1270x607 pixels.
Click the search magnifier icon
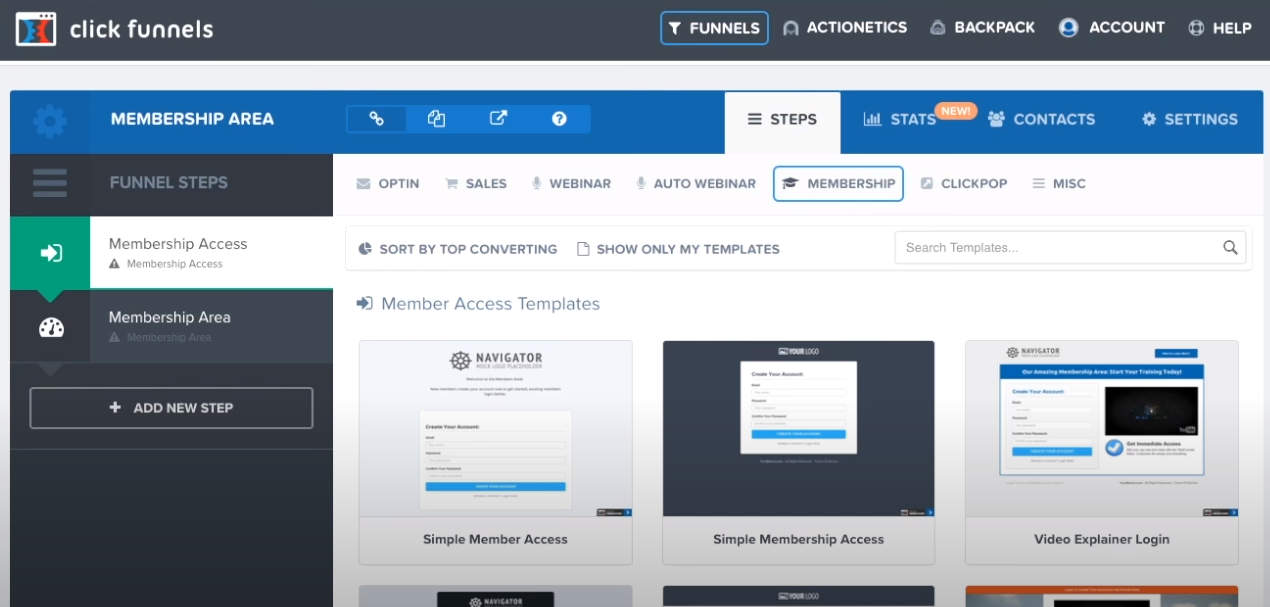[1230, 248]
